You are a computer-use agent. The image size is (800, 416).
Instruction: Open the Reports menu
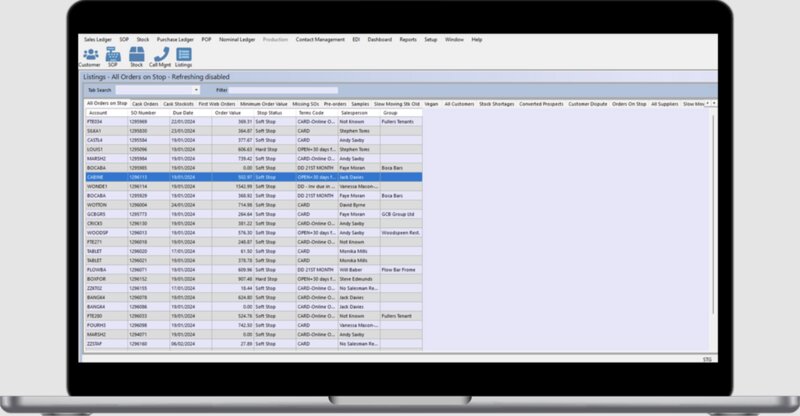(408, 39)
